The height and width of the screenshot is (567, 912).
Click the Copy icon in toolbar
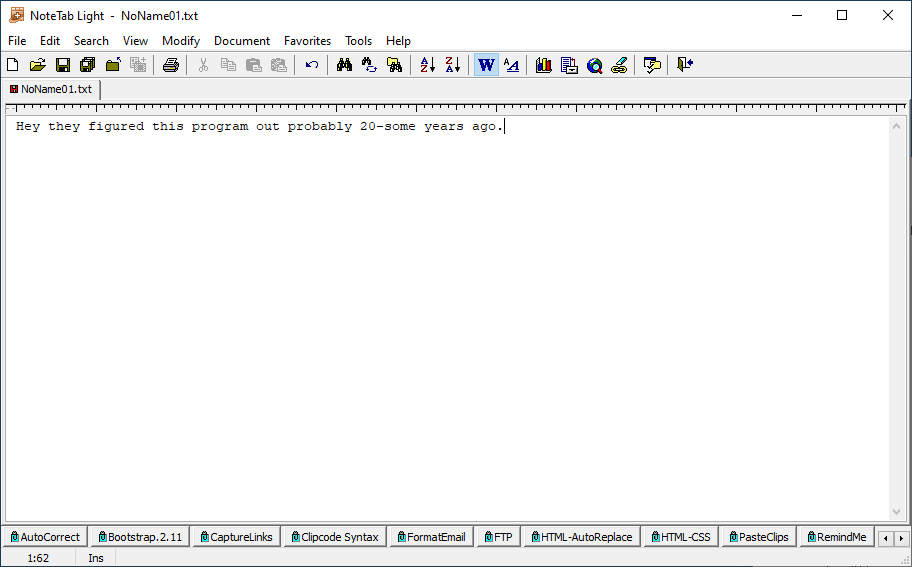point(228,65)
